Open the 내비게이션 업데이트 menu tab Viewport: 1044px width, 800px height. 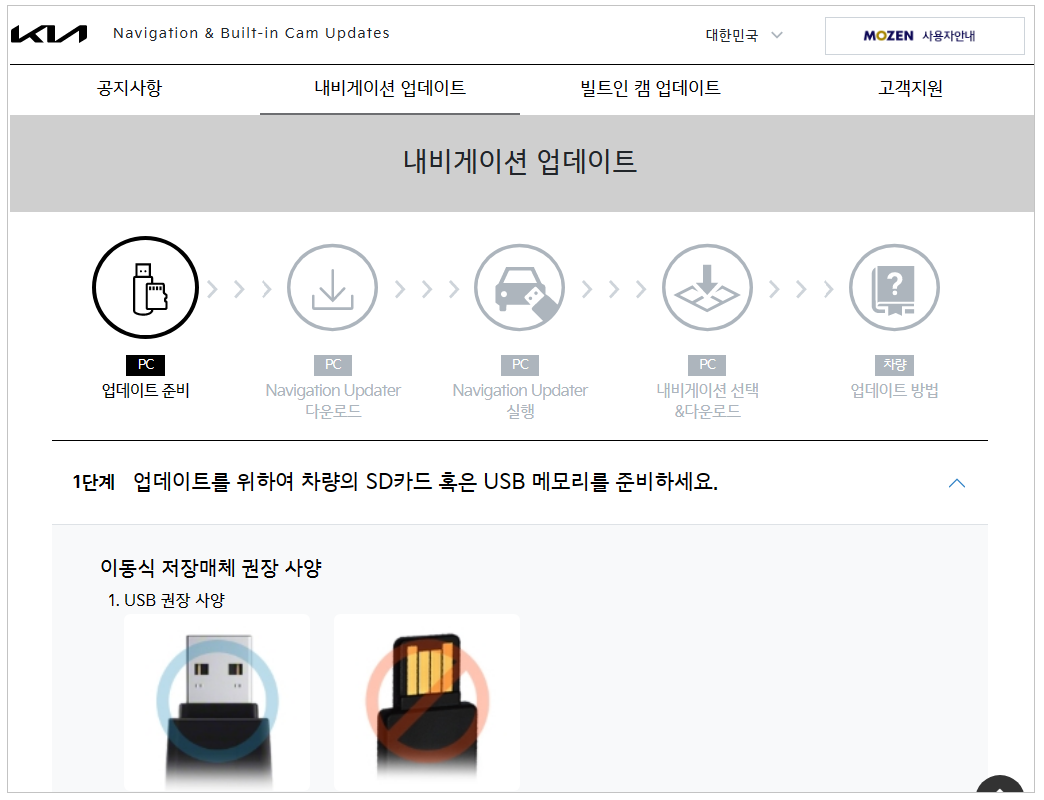point(390,88)
